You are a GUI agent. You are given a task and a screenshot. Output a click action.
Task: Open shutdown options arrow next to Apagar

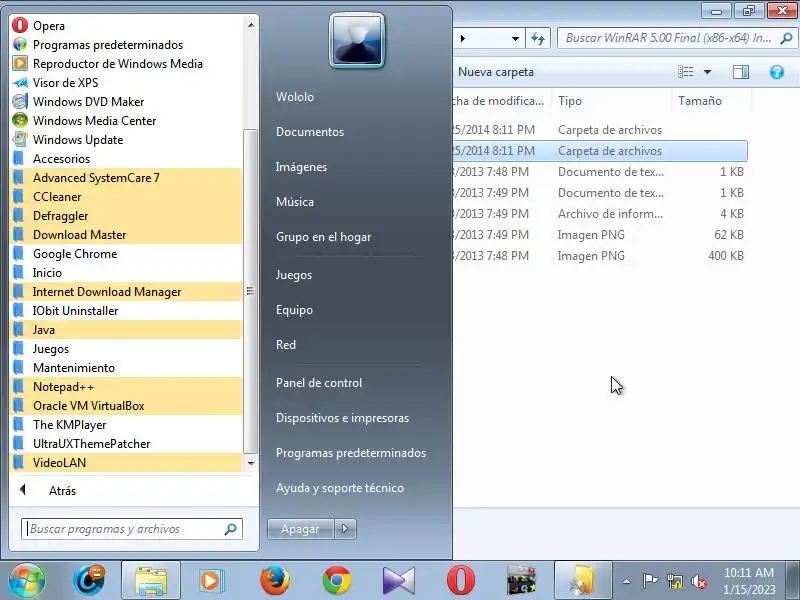[x=345, y=529]
